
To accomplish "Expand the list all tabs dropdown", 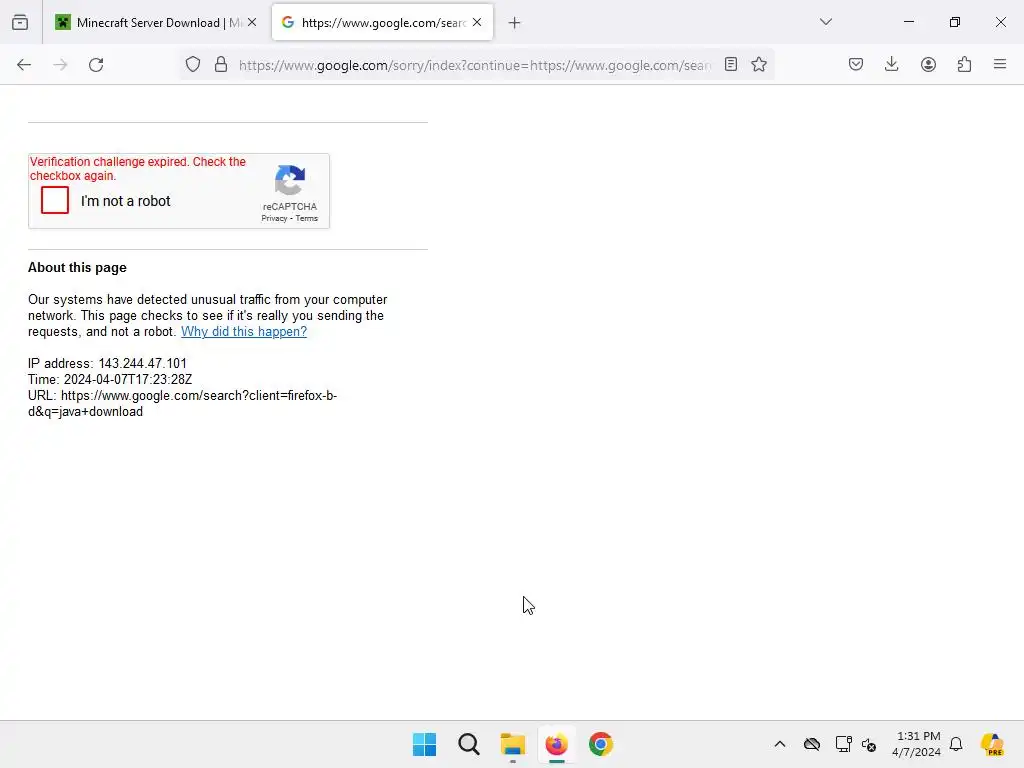I will (826, 22).
